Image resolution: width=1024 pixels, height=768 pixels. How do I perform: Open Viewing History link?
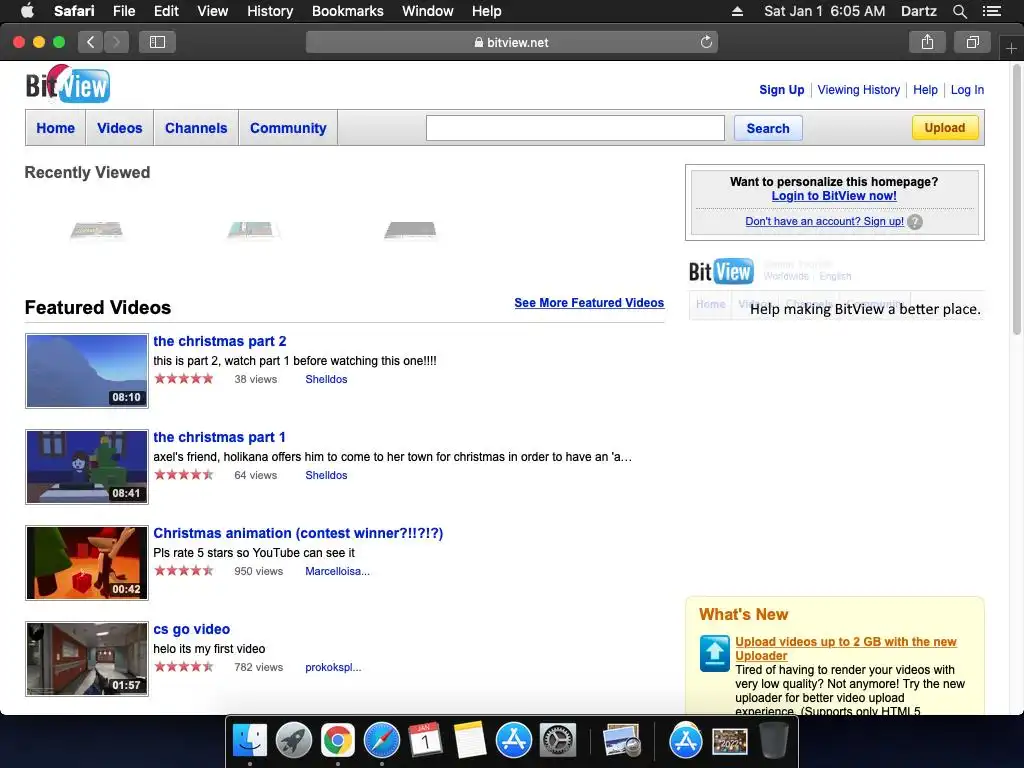[859, 89]
